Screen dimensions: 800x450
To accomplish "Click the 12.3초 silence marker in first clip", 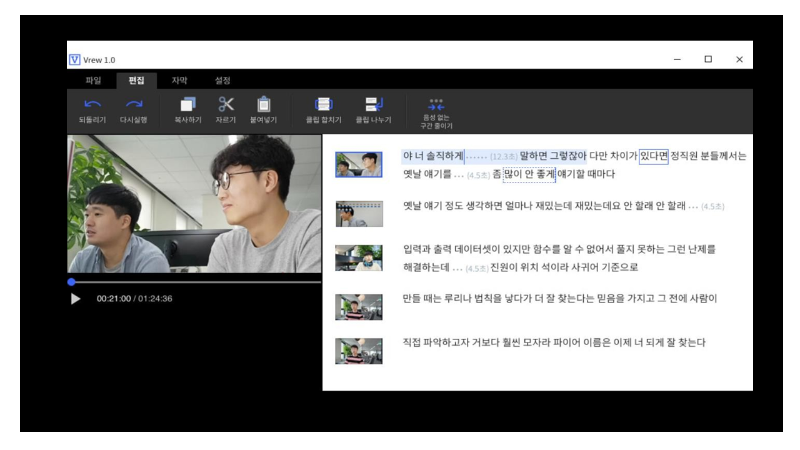I will click(503, 157).
